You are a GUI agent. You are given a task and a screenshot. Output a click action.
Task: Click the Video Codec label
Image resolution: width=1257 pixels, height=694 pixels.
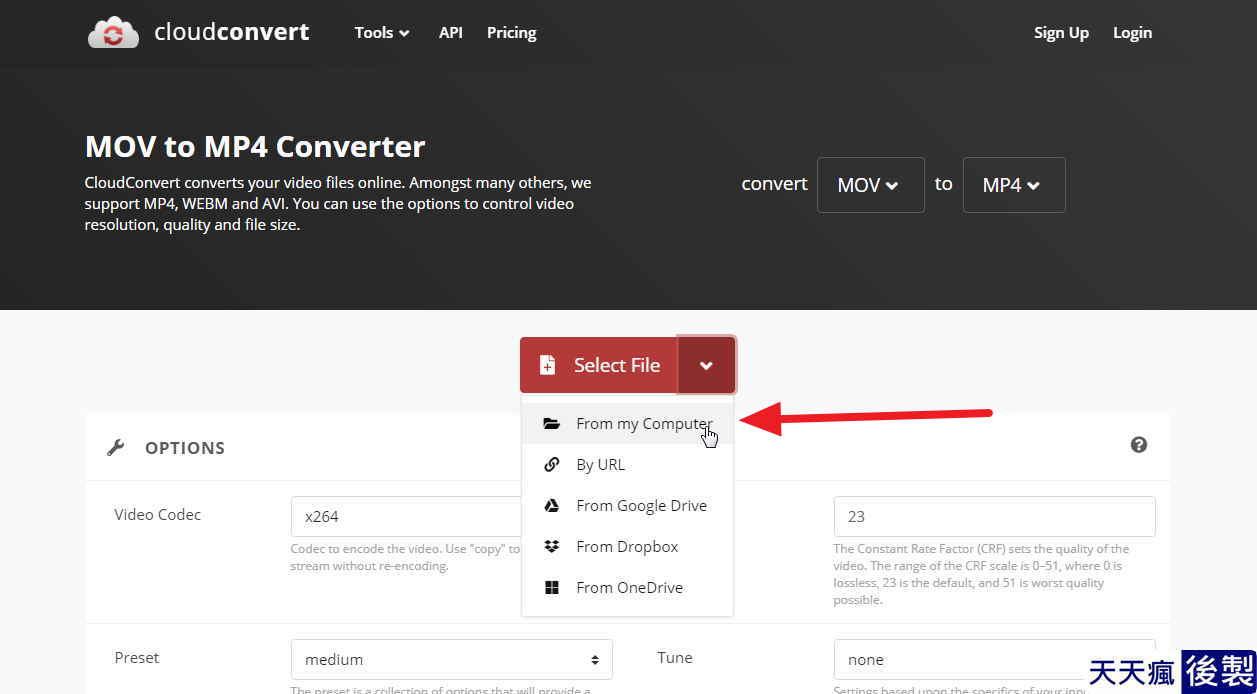[x=158, y=515]
